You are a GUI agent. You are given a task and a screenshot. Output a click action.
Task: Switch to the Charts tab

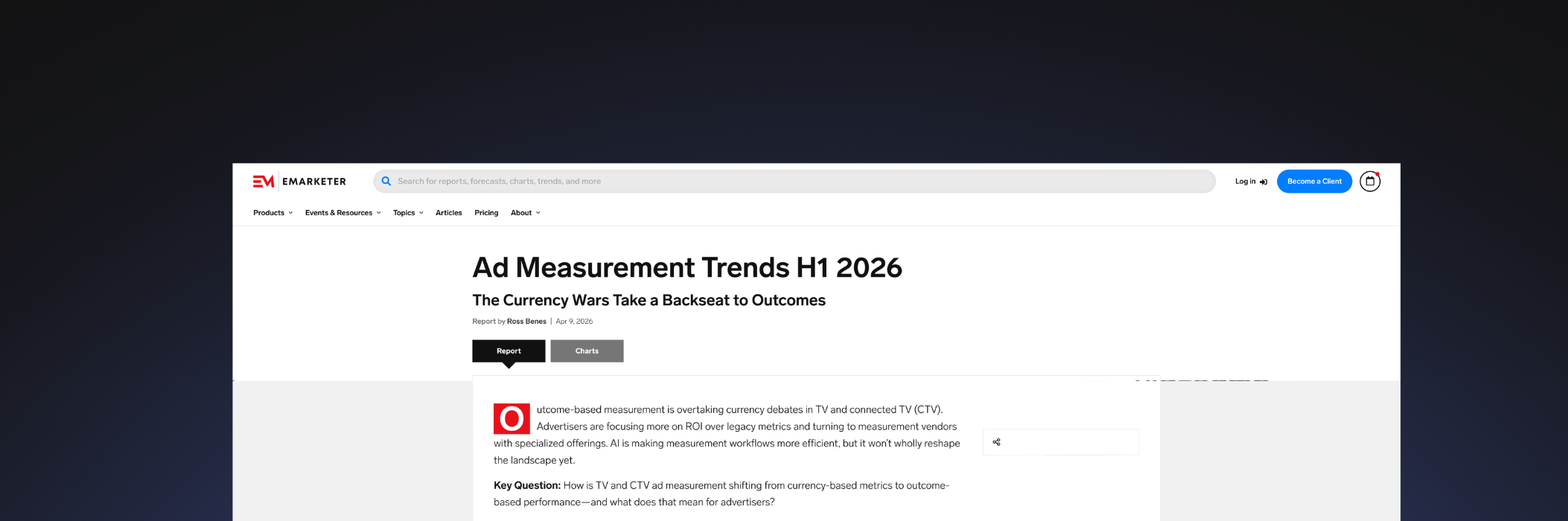(x=587, y=351)
